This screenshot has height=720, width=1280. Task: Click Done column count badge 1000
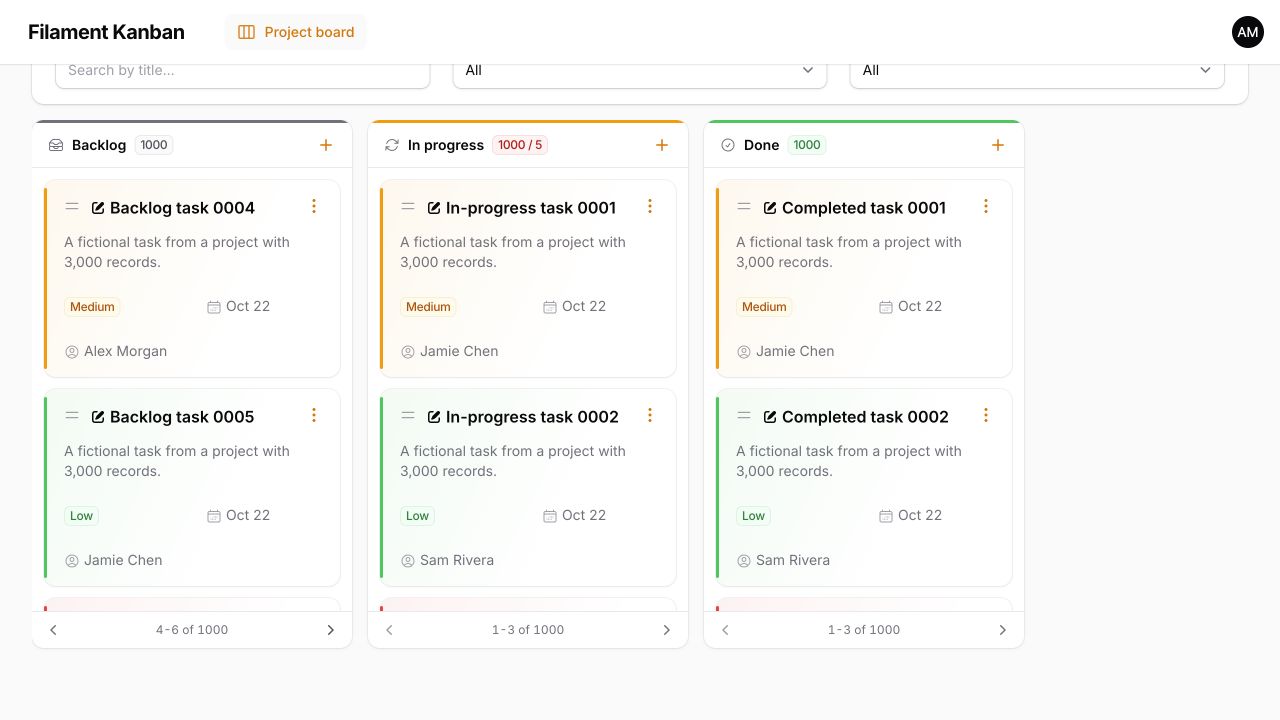click(x=807, y=145)
